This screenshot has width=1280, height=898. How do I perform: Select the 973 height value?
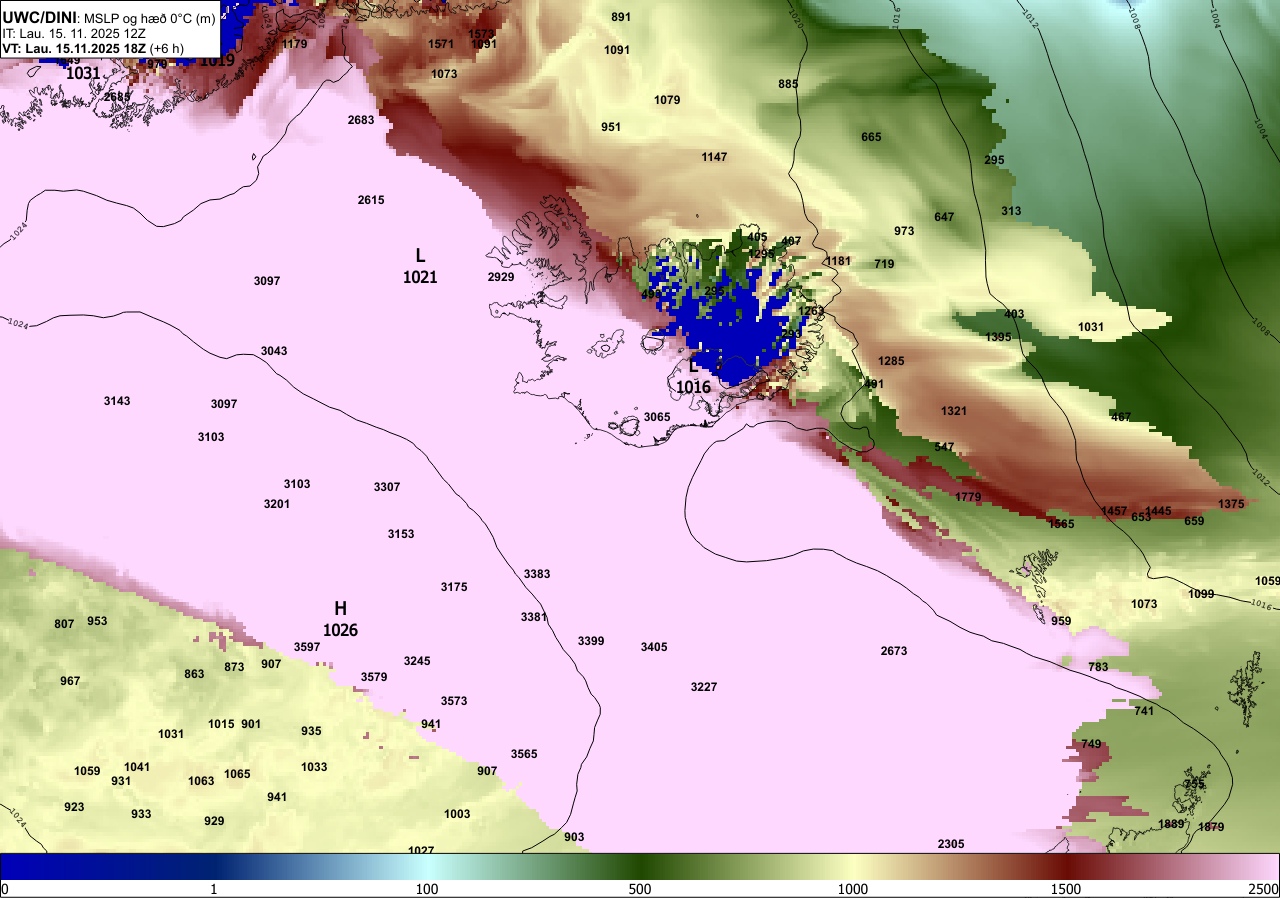point(904,231)
